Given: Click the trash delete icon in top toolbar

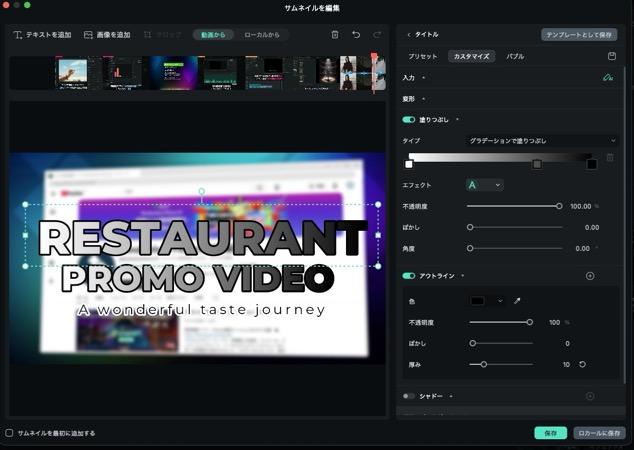Looking at the screenshot, I should tap(335, 34).
